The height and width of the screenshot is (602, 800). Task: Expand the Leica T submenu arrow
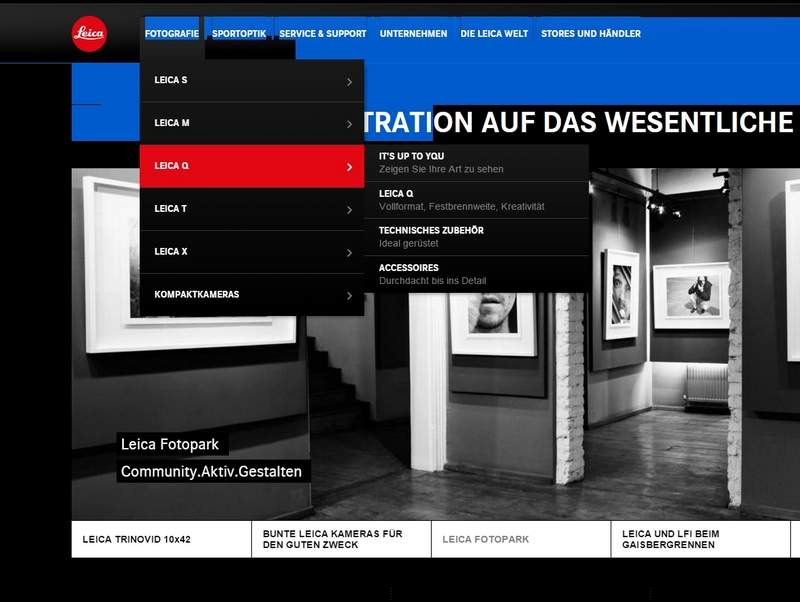[348, 210]
